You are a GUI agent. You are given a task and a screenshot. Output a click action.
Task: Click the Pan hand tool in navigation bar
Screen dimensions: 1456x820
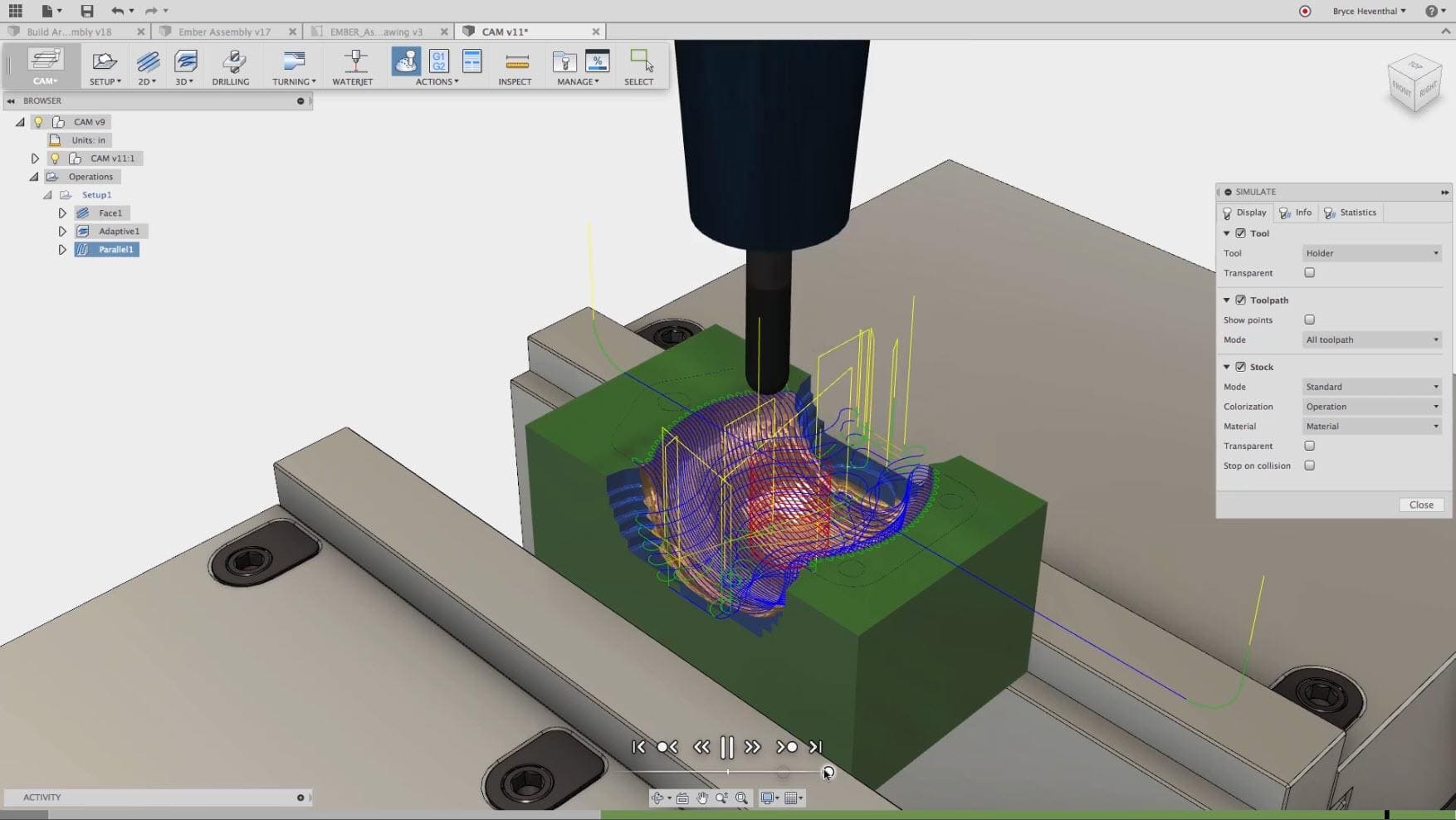[702, 798]
